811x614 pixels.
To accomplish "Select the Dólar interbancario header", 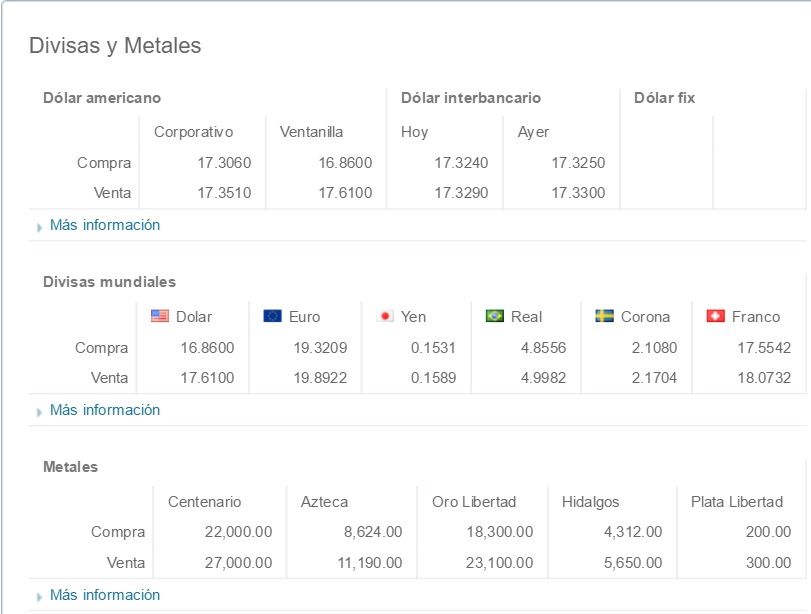I will pos(470,98).
